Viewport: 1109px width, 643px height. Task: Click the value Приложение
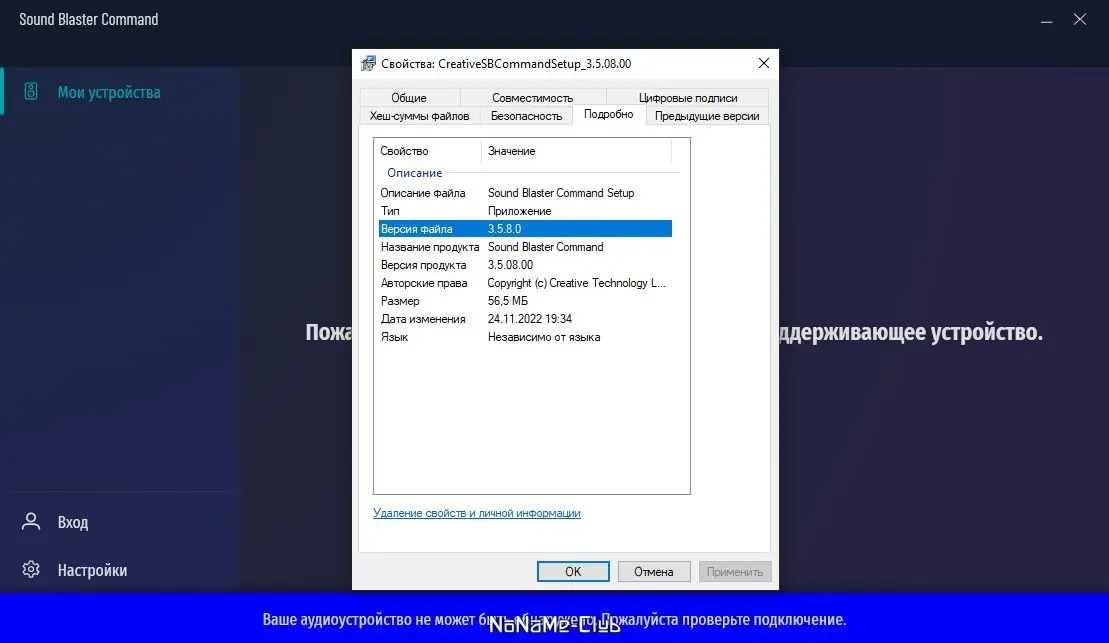[519, 211]
